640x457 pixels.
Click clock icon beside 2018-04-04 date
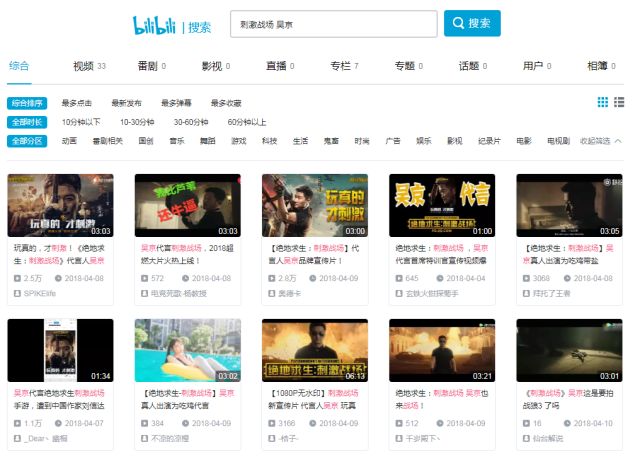tap(440, 278)
